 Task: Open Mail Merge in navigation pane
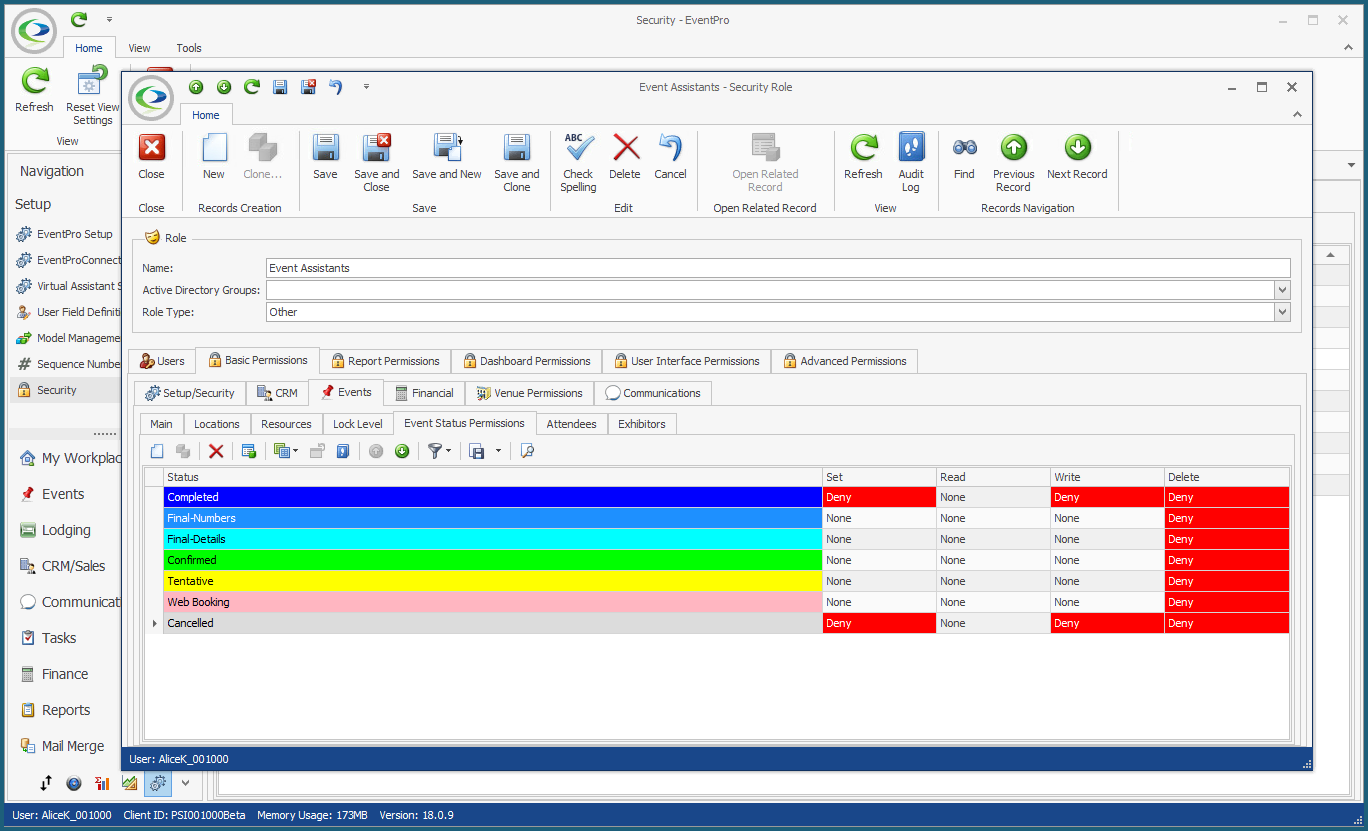pyautogui.click(x=73, y=746)
